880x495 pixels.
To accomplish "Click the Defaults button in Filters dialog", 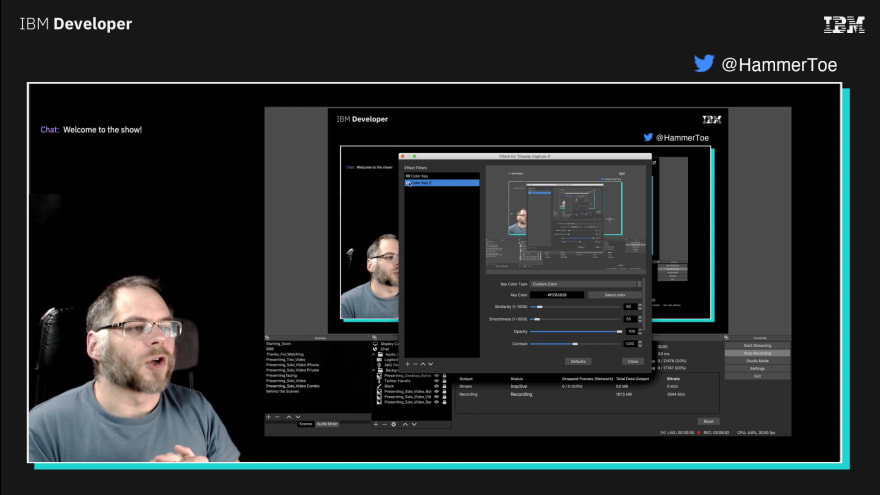I will (x=578, y=361).
